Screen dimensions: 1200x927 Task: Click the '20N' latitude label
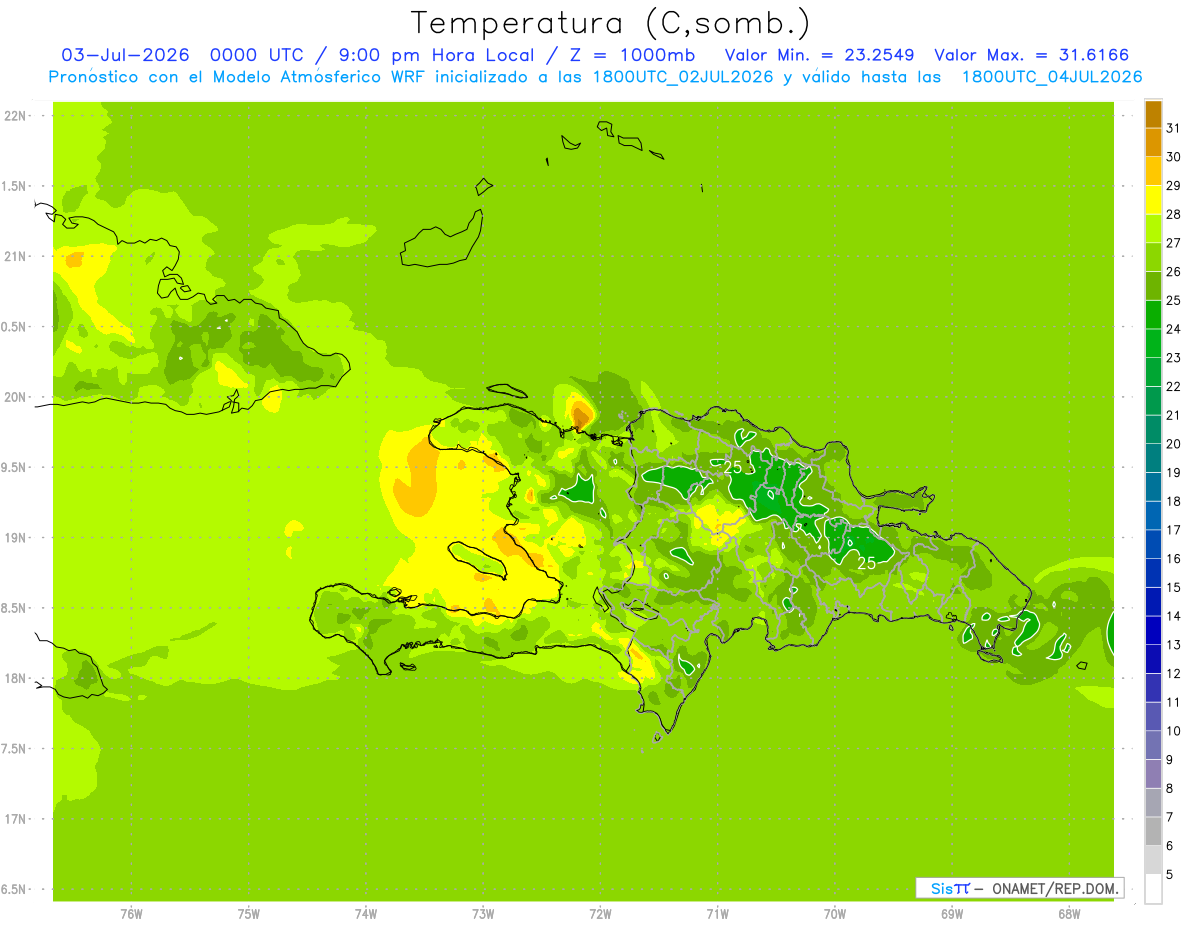coord(14,397)
